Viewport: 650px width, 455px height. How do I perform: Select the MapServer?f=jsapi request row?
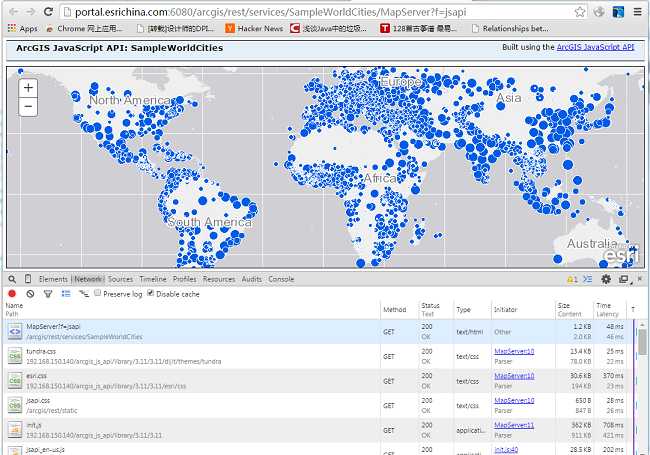point(318,332)
